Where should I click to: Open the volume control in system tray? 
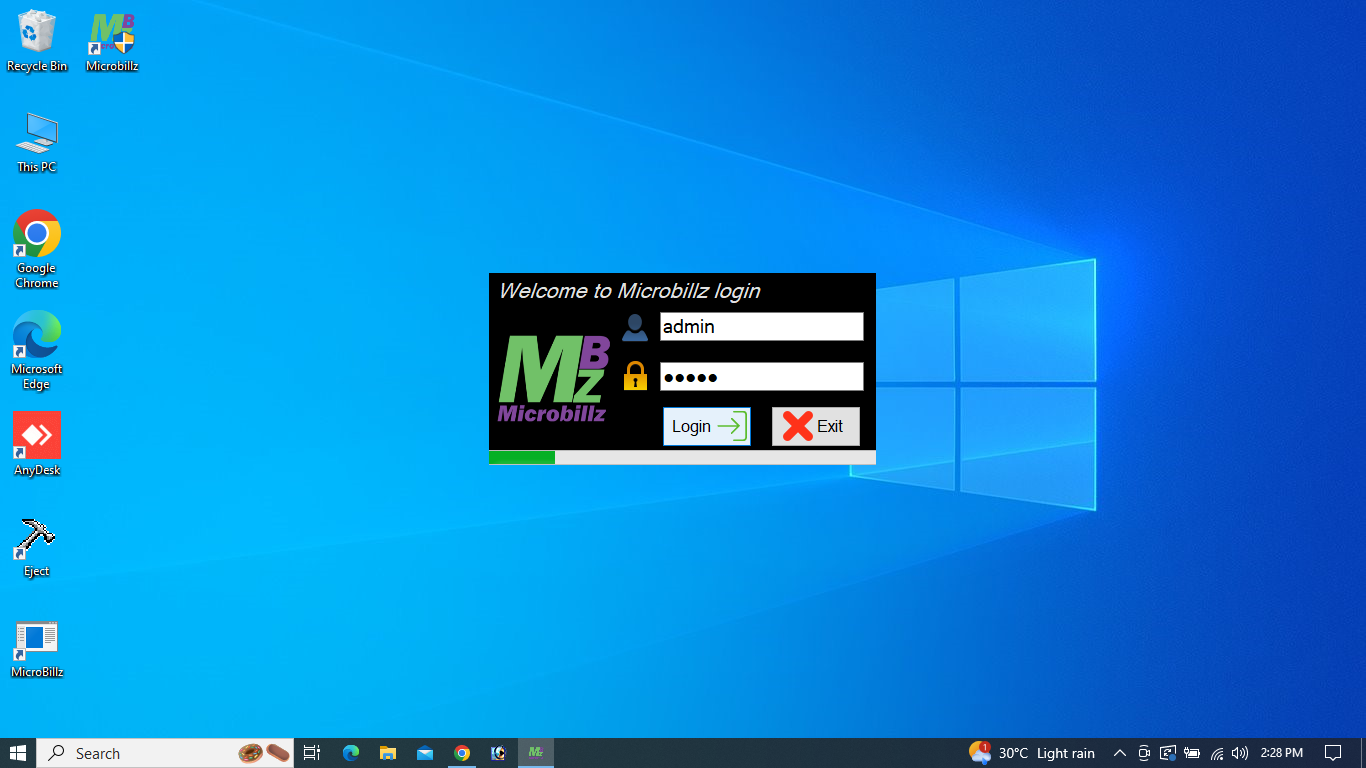1240,753
